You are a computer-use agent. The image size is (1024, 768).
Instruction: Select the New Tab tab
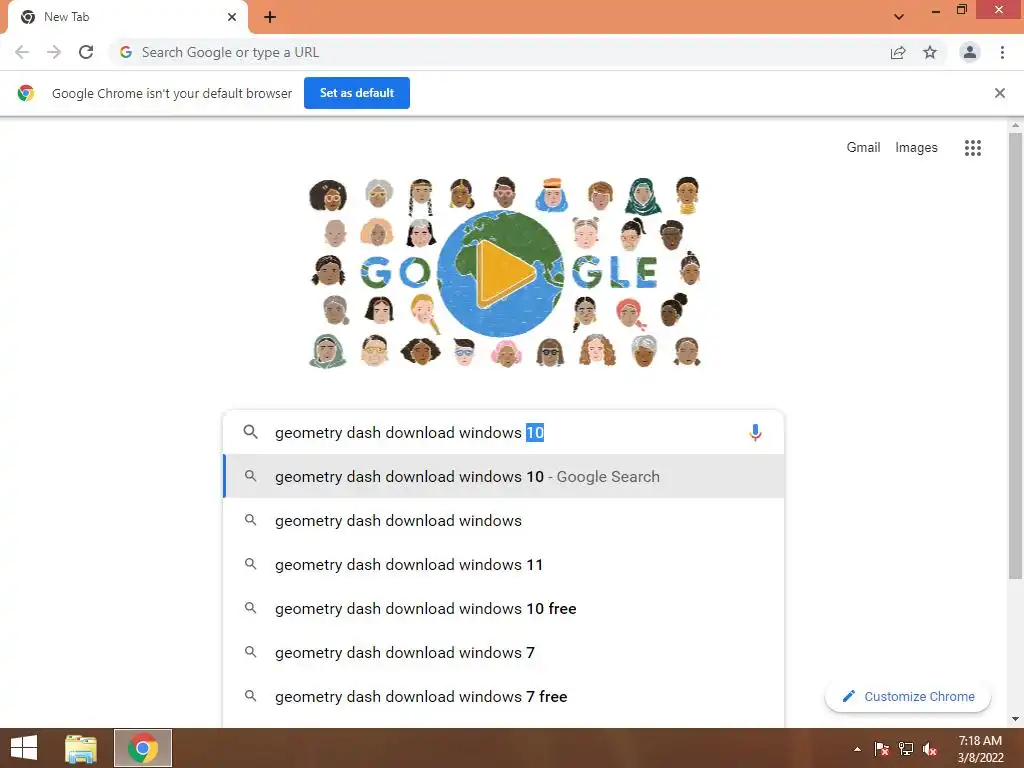127,17
